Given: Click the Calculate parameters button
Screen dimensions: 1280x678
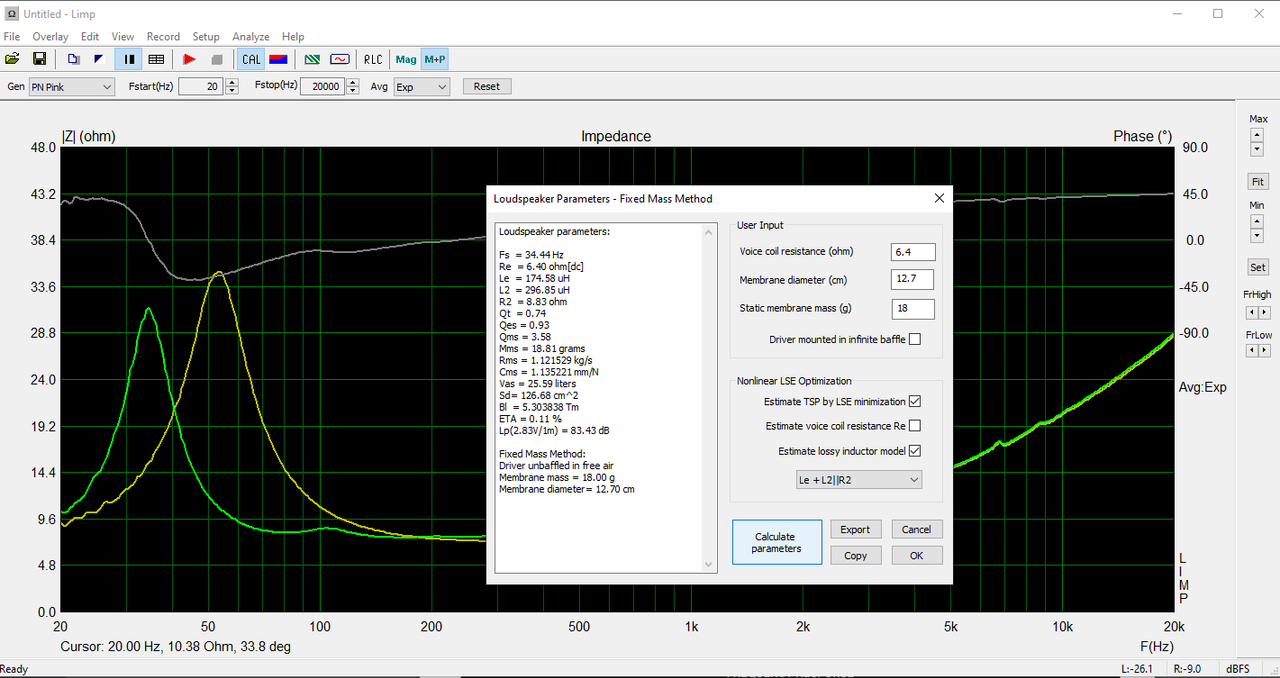Looking at the screenshot, I should [x=777, y=542].
